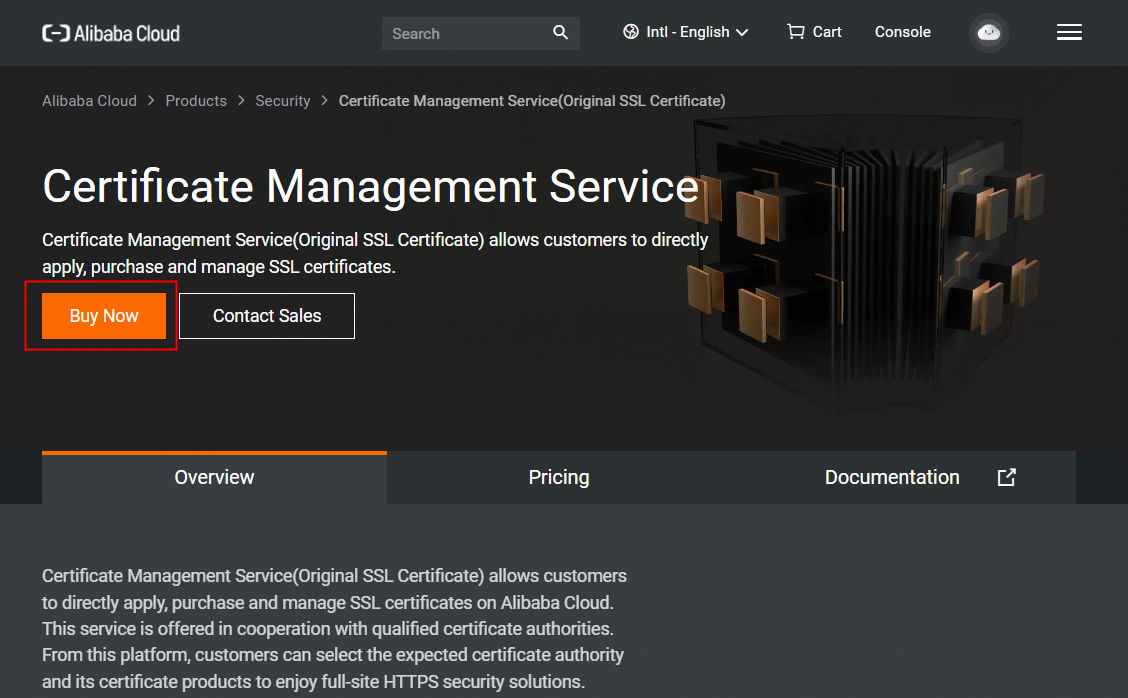The width and height of the screenshot is (1128, 698).
Task: Click the globe language icon
Action: [631, 32]
